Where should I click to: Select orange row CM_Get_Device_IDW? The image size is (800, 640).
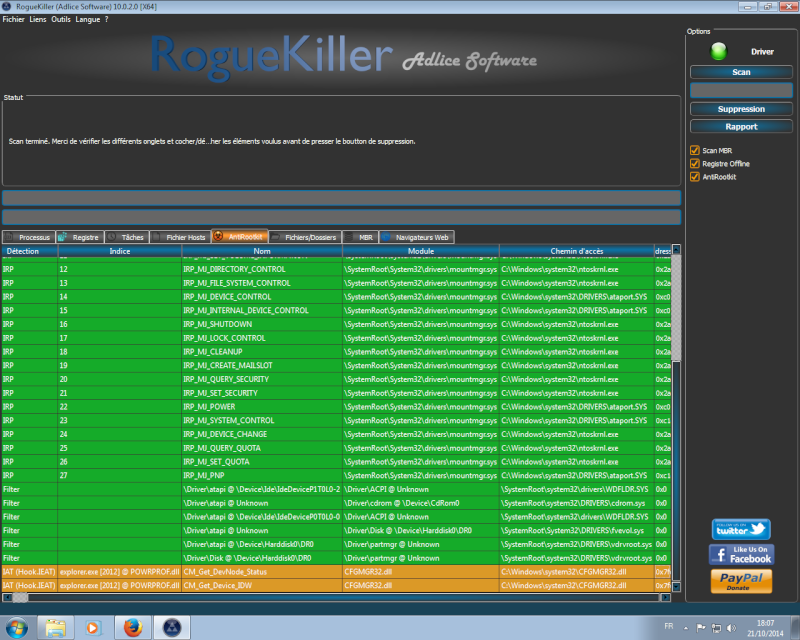click(336, 585)
